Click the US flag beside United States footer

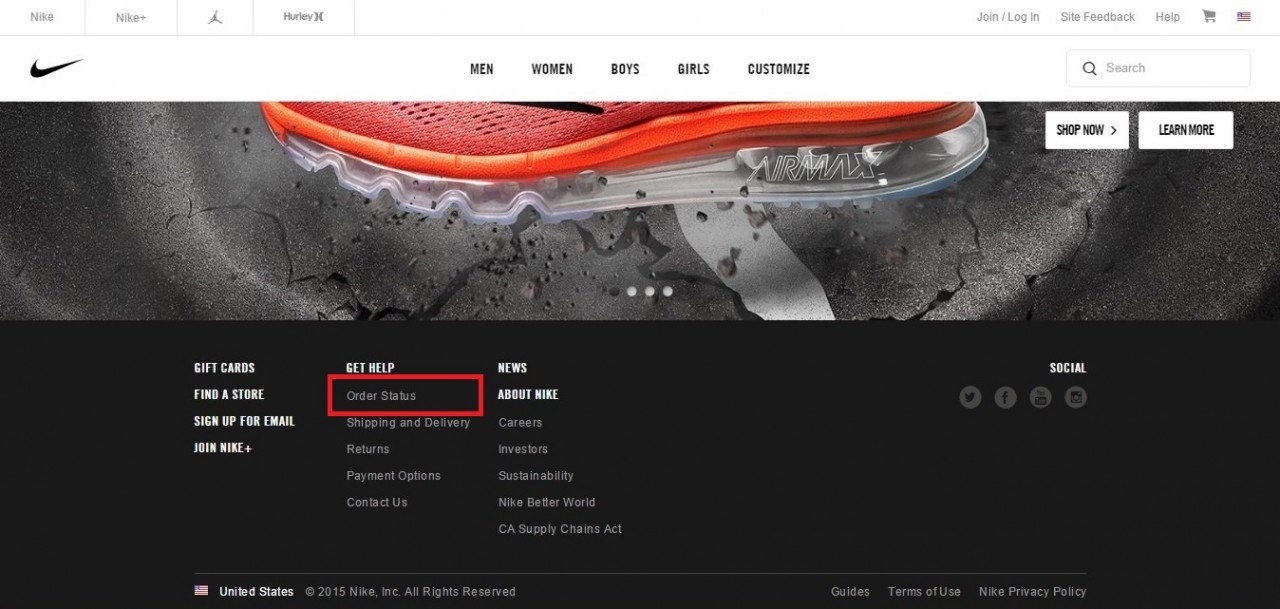click(201, 591)
